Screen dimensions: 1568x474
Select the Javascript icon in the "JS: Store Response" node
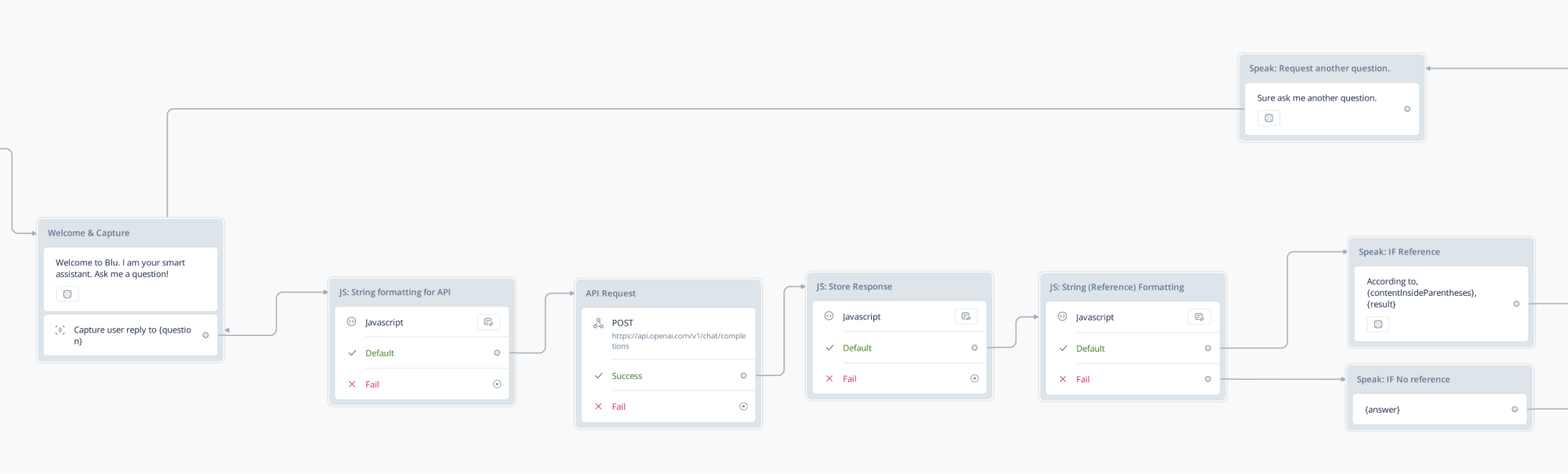point(829,316)
